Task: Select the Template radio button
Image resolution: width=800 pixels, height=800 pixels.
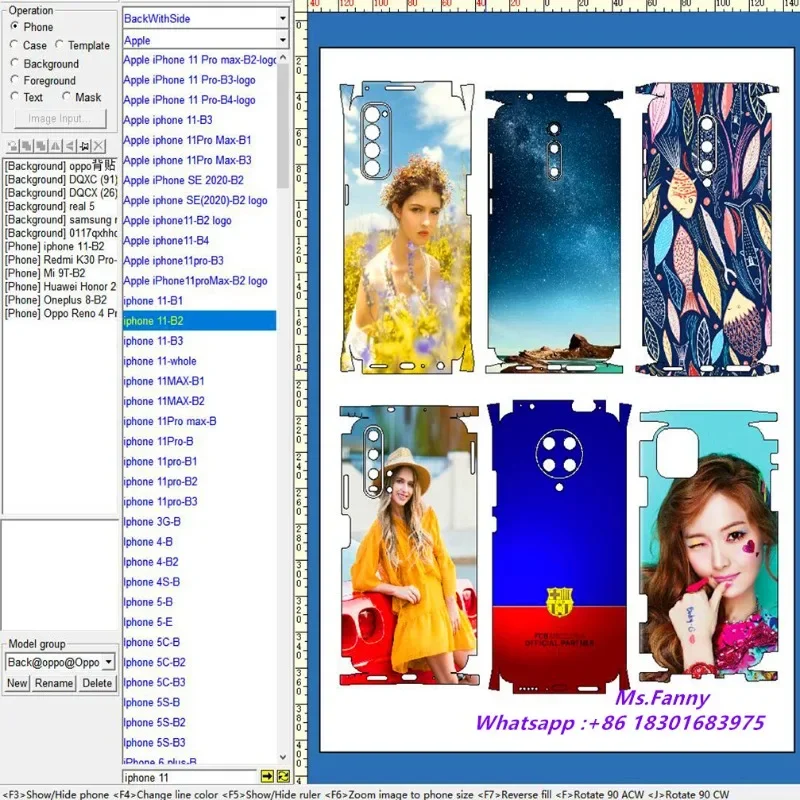Action: (x=59, y=44)
